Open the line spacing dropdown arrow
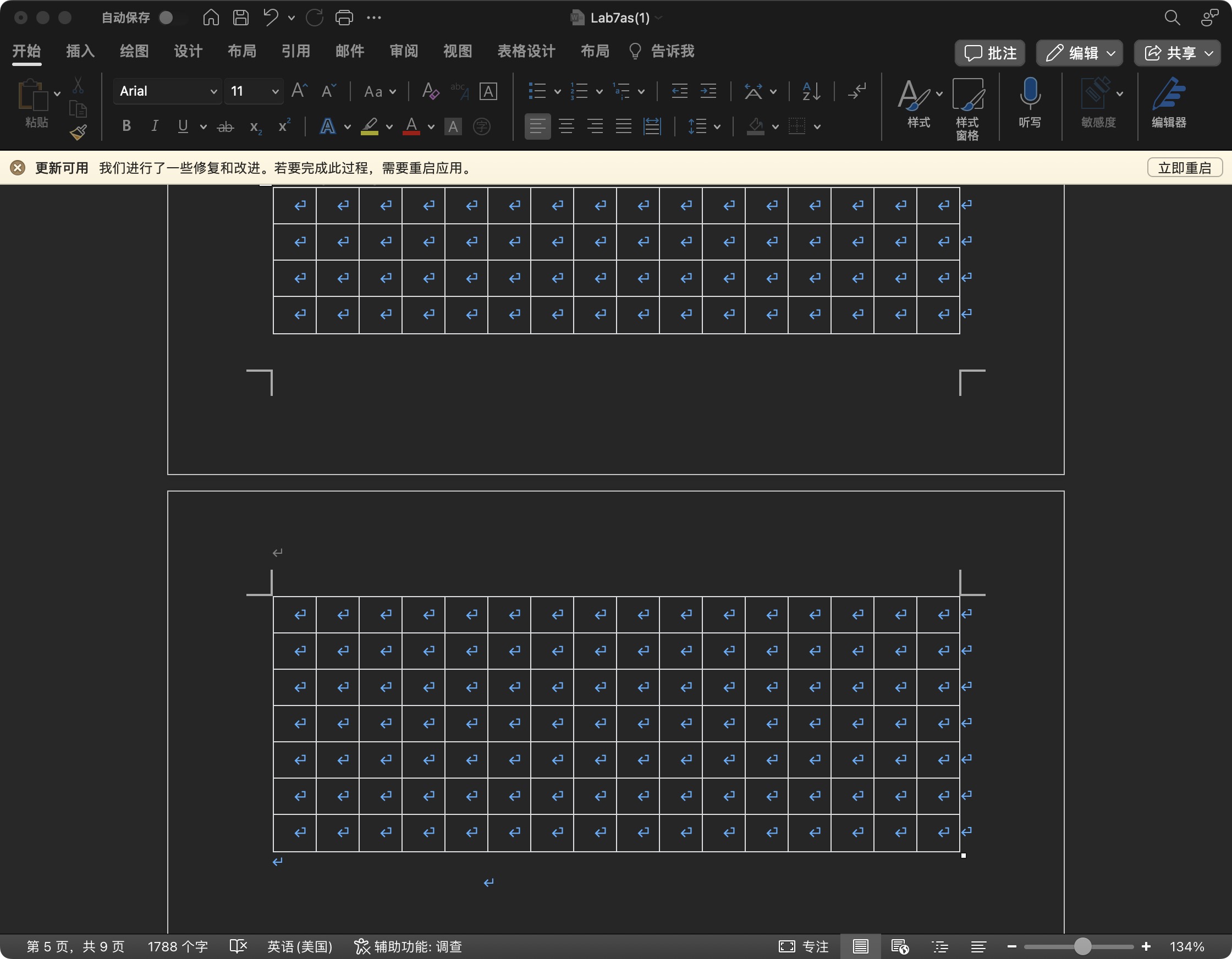1232x959 pixels. click(717, 126)
